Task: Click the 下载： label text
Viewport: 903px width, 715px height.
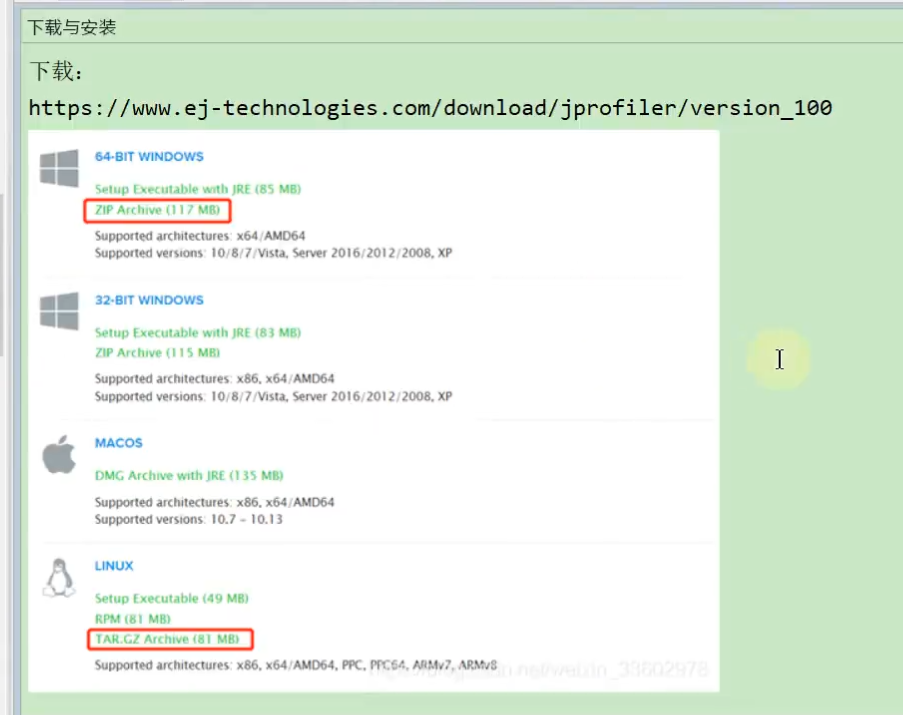Action: point(56,71)
